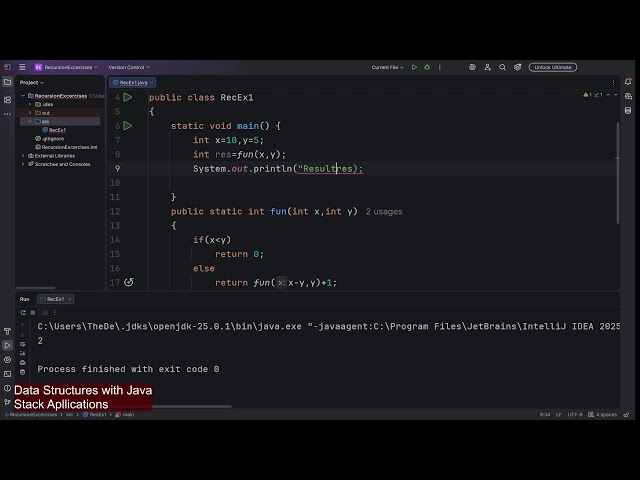Image resolution: width=640 pixels, height=480 pixels.
Task: Open the Structure tool window icon
Action: pos(7,100)
